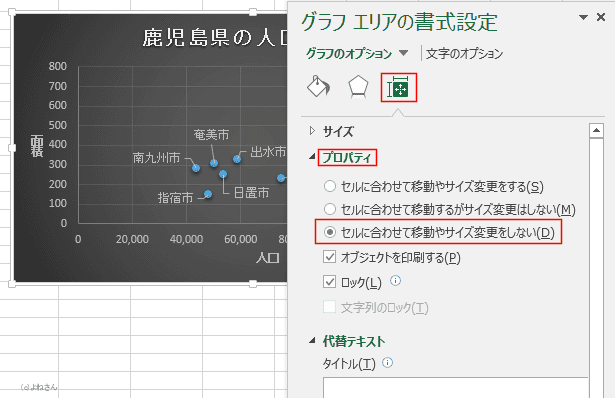
Task: Click the 40,000 horizontal axis value
Action: 186,239
